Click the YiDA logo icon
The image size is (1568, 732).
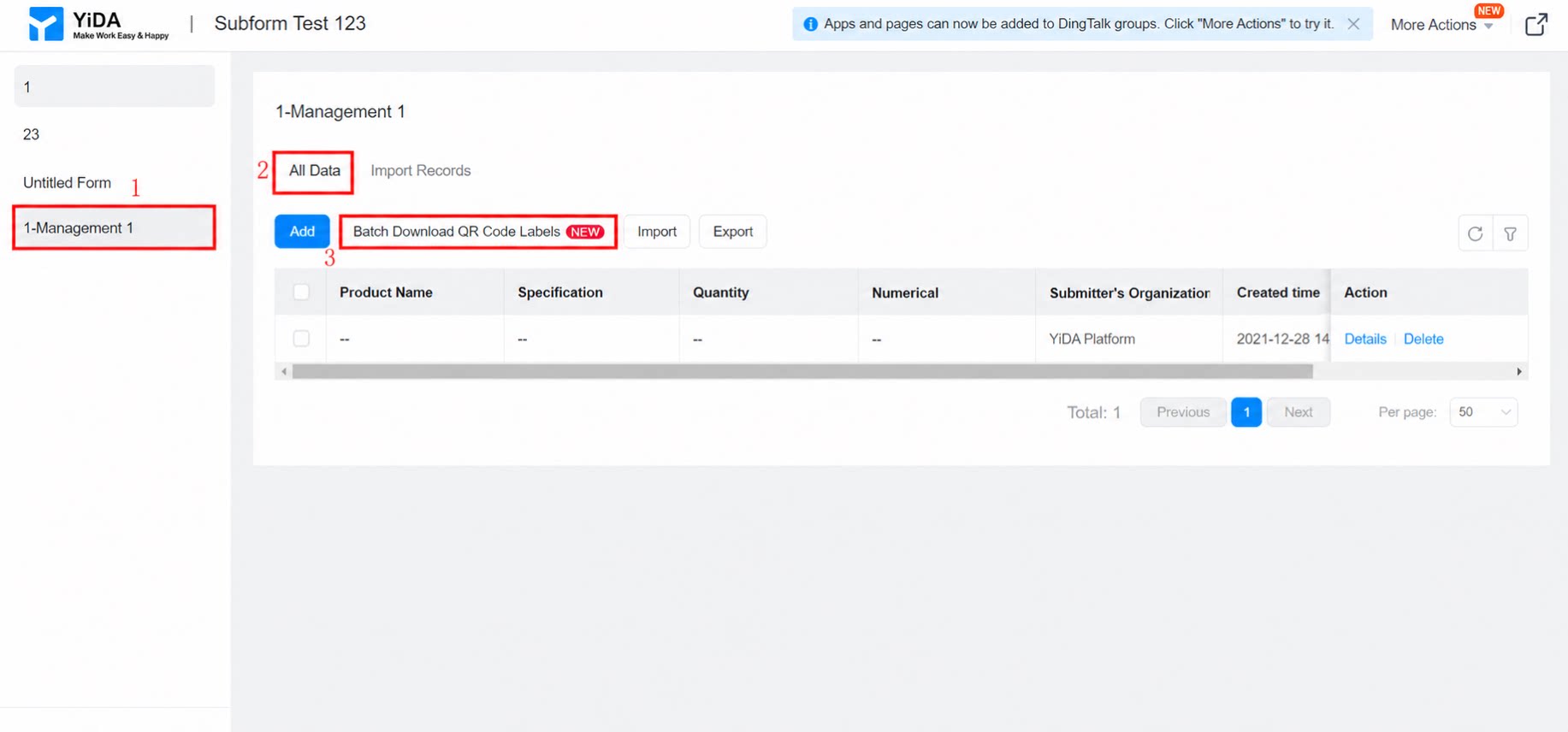click(45, 24)
